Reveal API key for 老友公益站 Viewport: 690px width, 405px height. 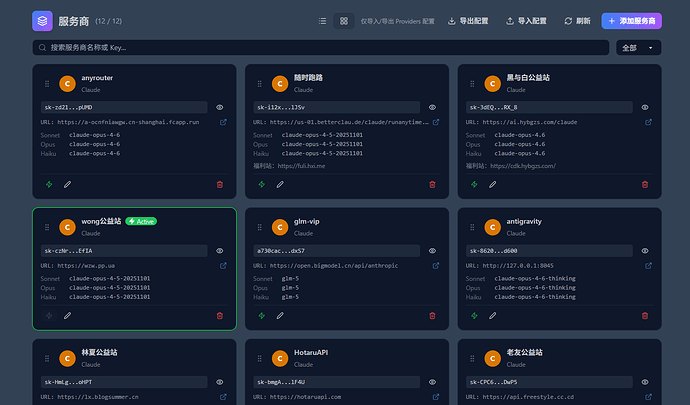coord(645,382)
